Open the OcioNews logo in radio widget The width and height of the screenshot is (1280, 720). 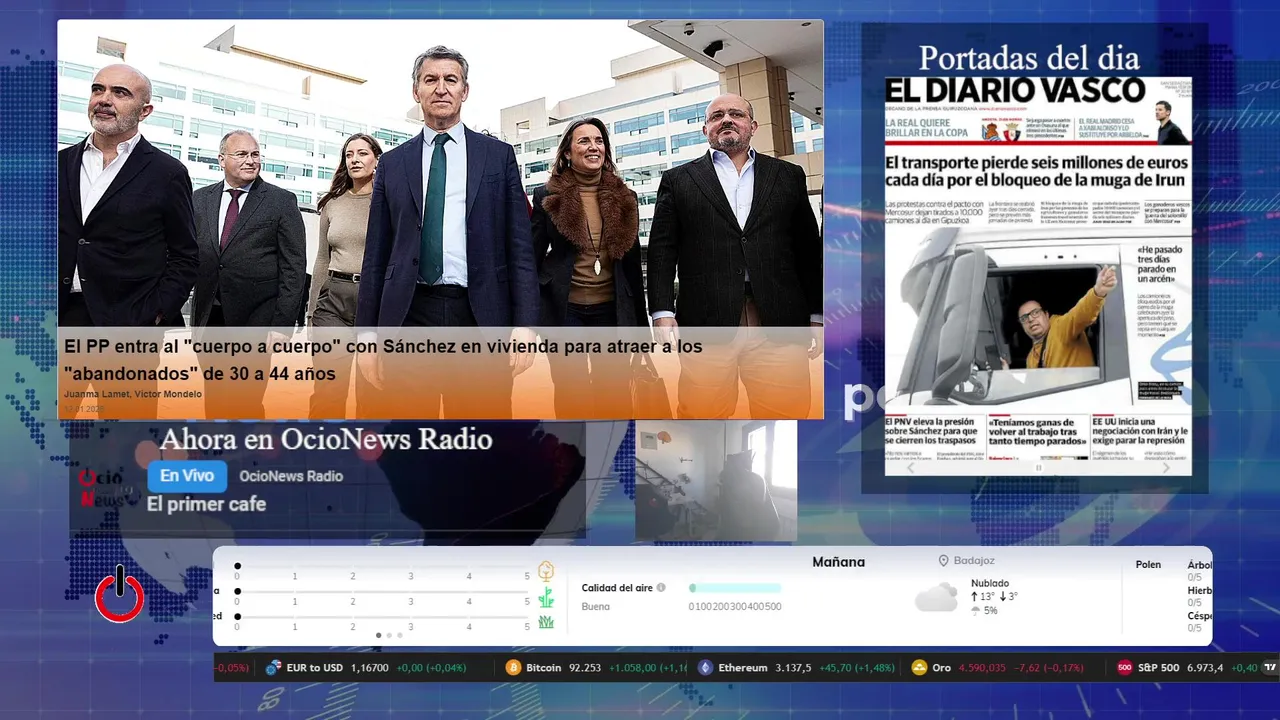point(105,487)
